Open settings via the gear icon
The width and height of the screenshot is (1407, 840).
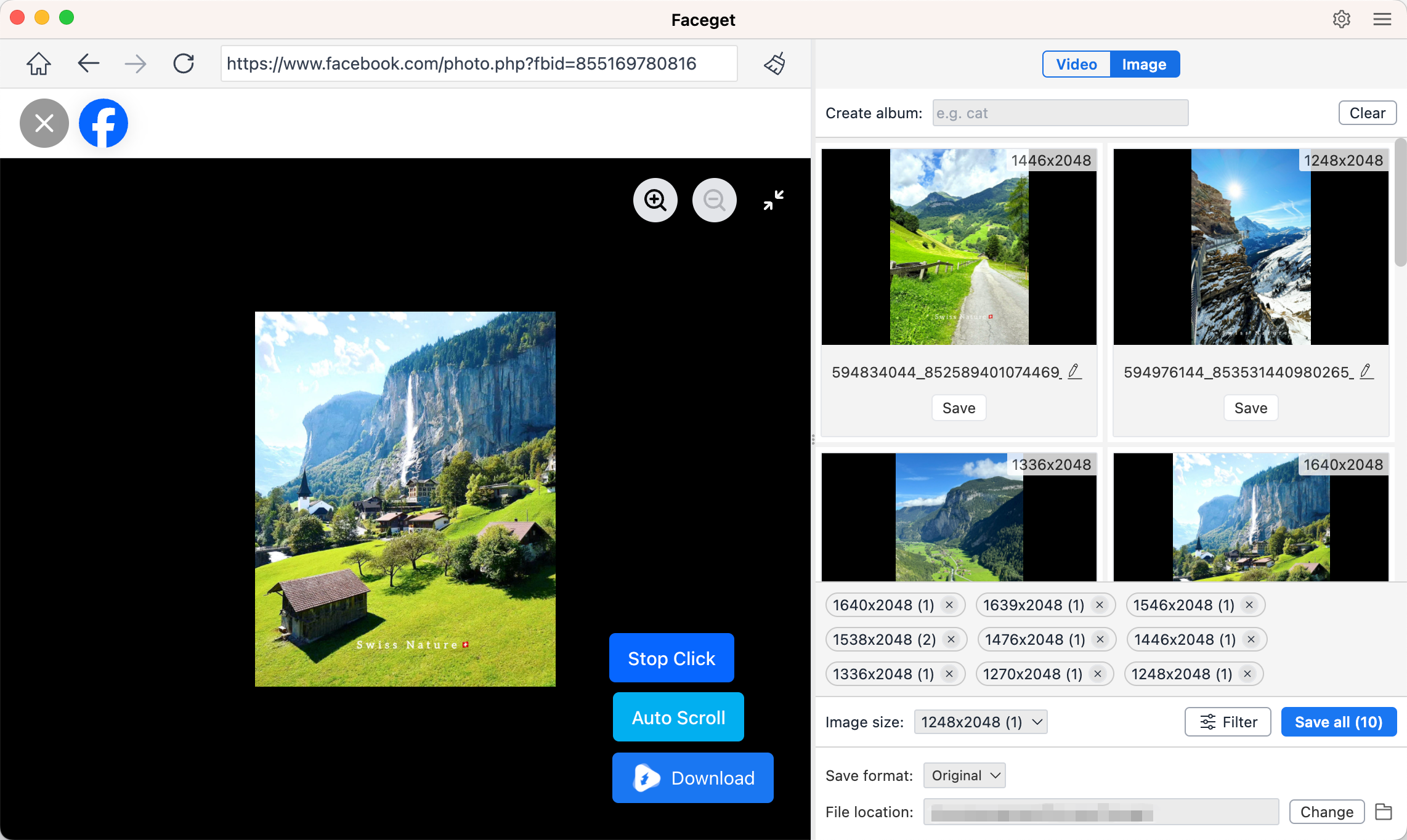point(1341,19)
